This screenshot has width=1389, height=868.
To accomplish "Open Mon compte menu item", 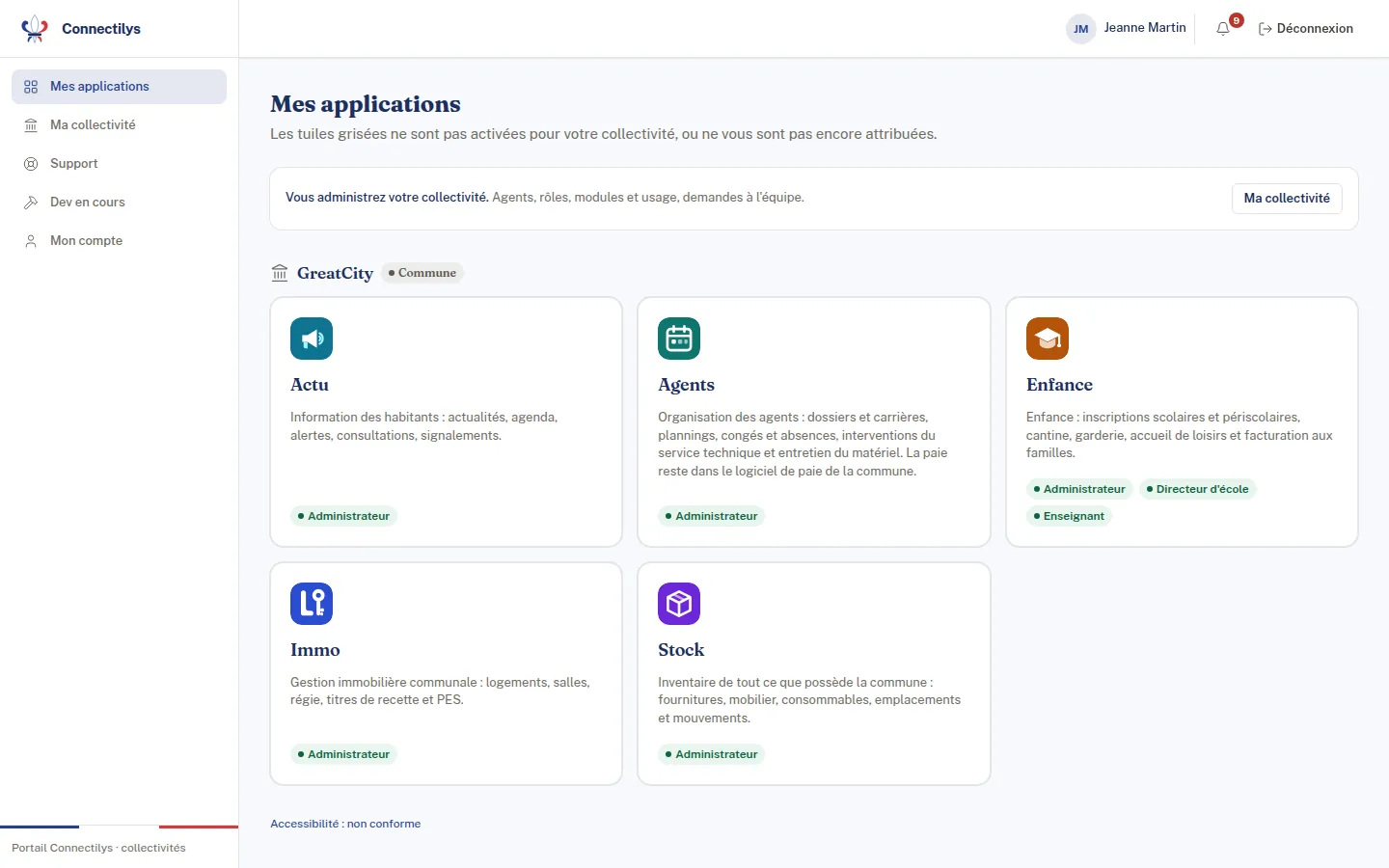I will [x=119, y=241].
